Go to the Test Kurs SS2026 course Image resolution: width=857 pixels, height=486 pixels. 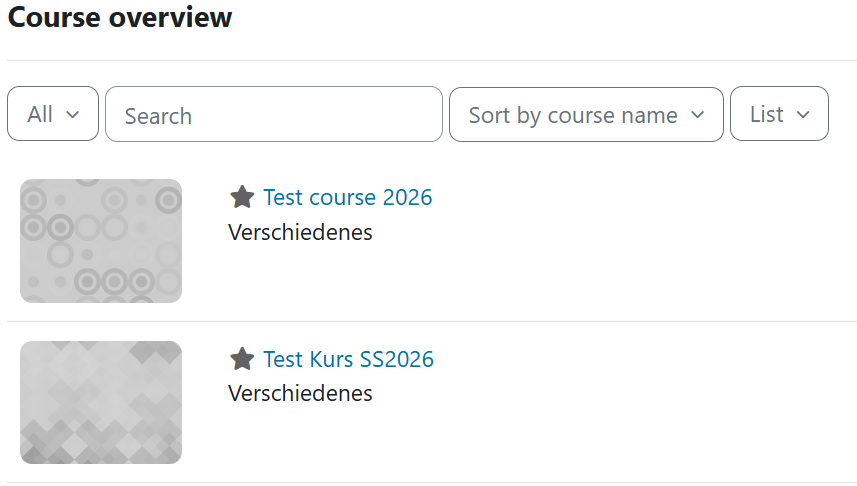pos(348,359)
